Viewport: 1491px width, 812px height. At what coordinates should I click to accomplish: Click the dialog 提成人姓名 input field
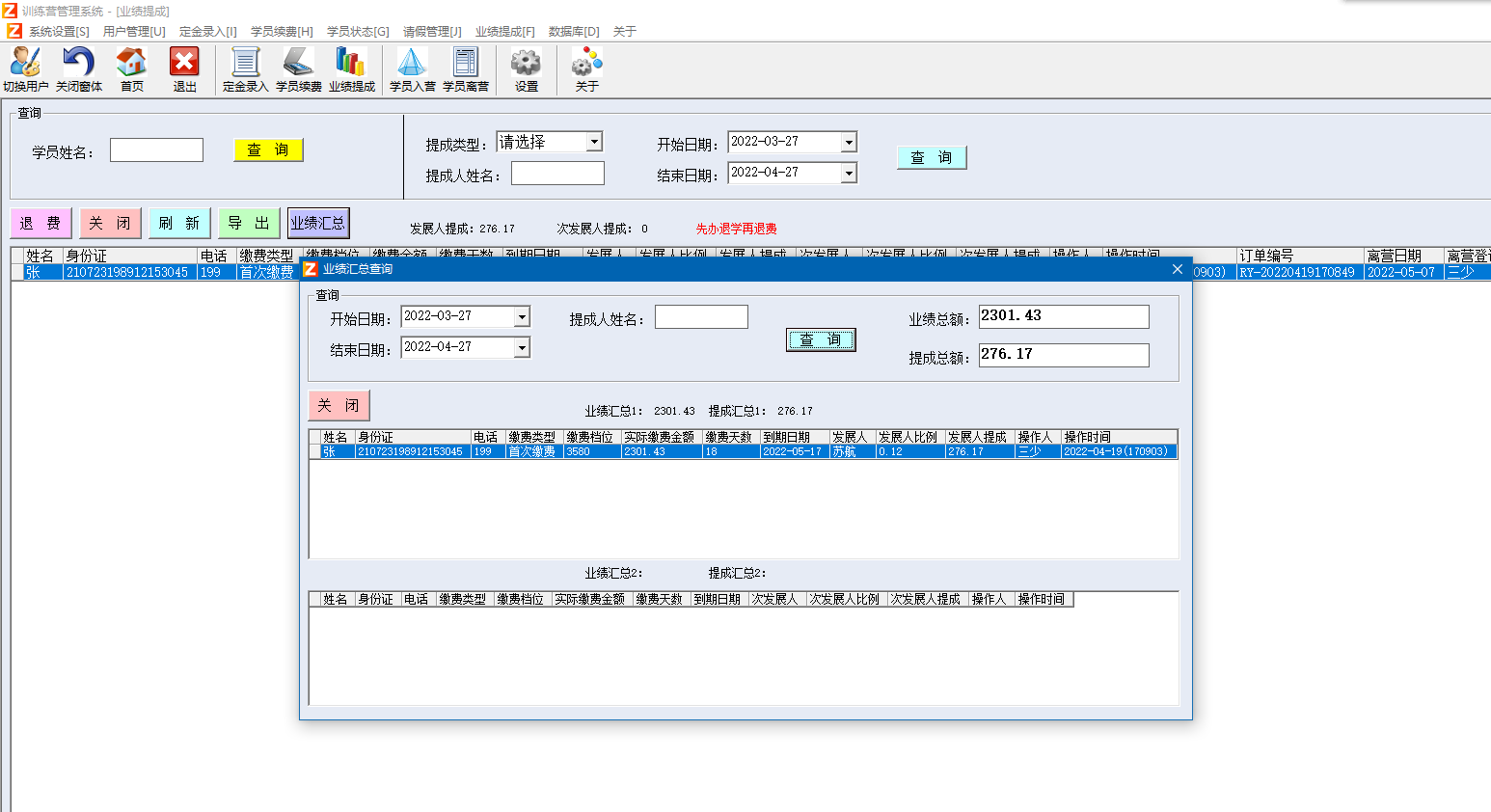click(701, 317)
